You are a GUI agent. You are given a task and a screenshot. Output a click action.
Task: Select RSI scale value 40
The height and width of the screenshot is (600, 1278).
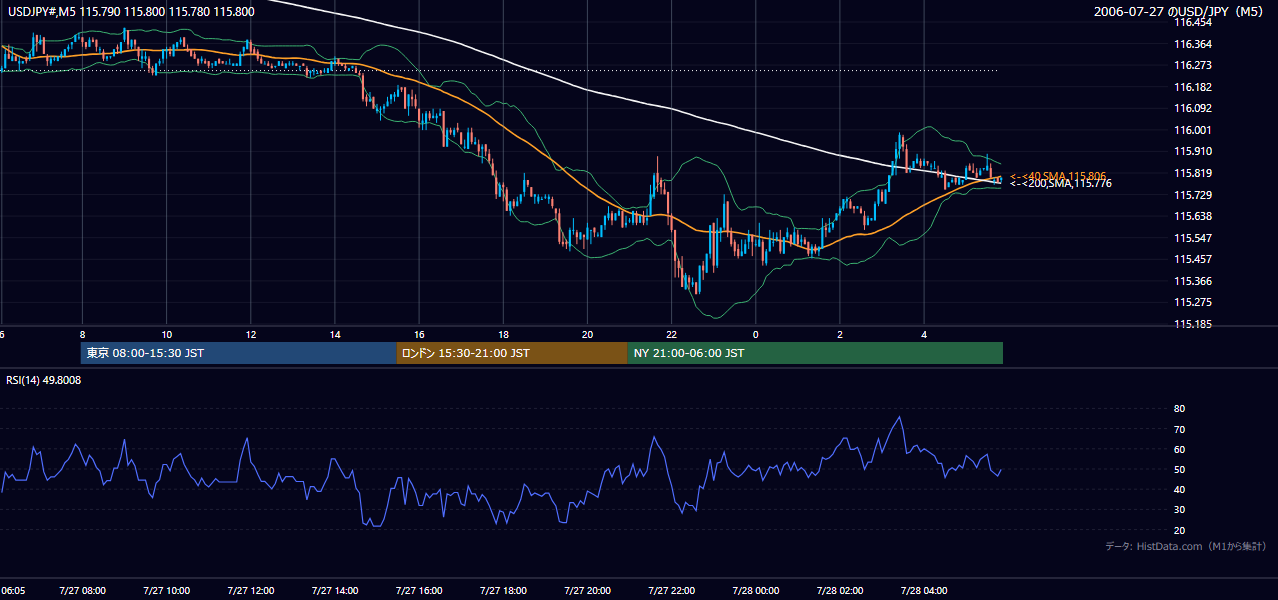click(1180, 489)
